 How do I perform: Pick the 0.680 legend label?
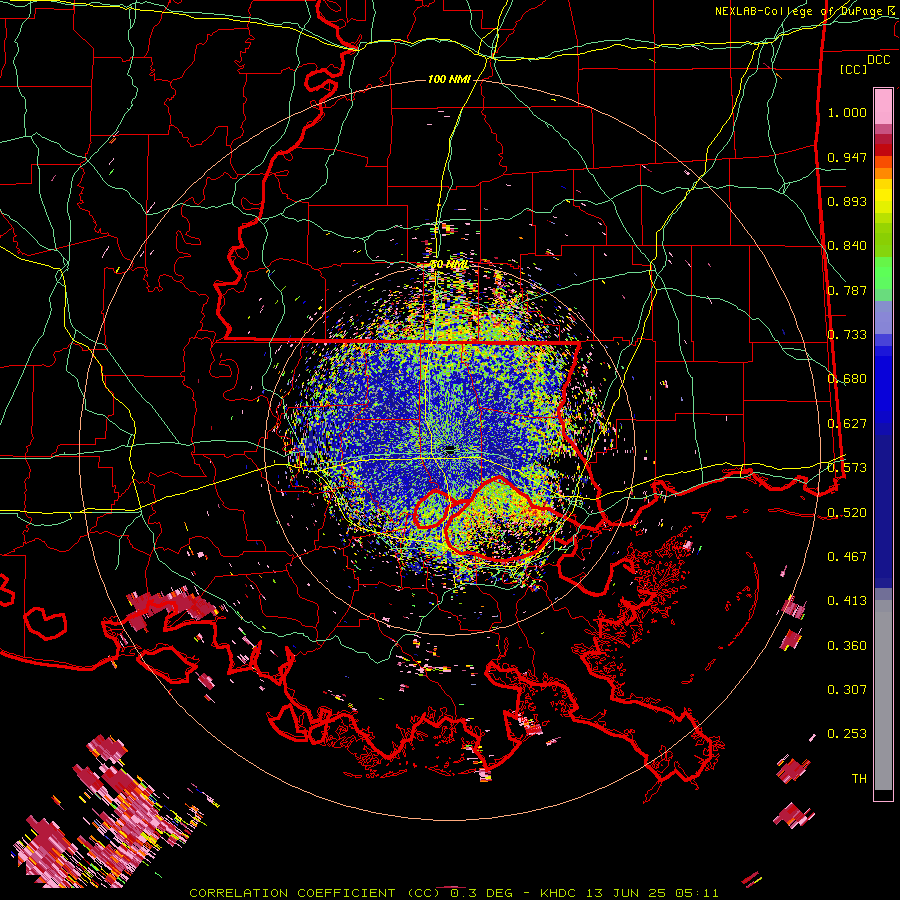coord(847,379)
